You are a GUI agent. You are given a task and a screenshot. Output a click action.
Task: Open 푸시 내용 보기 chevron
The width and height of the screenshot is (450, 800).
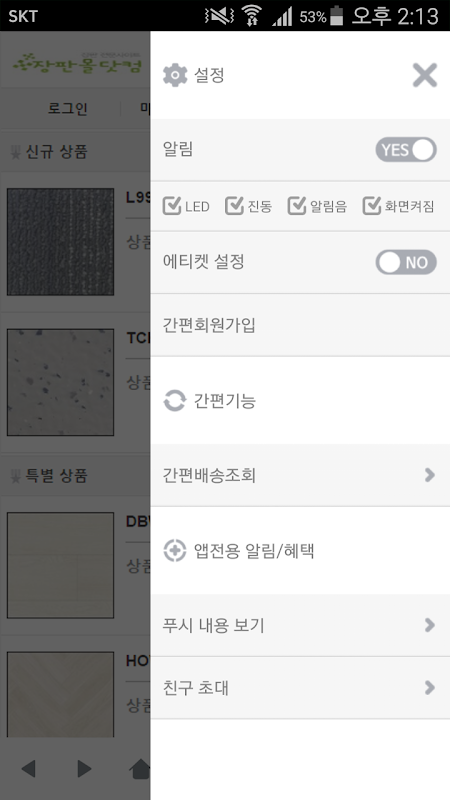tap(430, 625)
